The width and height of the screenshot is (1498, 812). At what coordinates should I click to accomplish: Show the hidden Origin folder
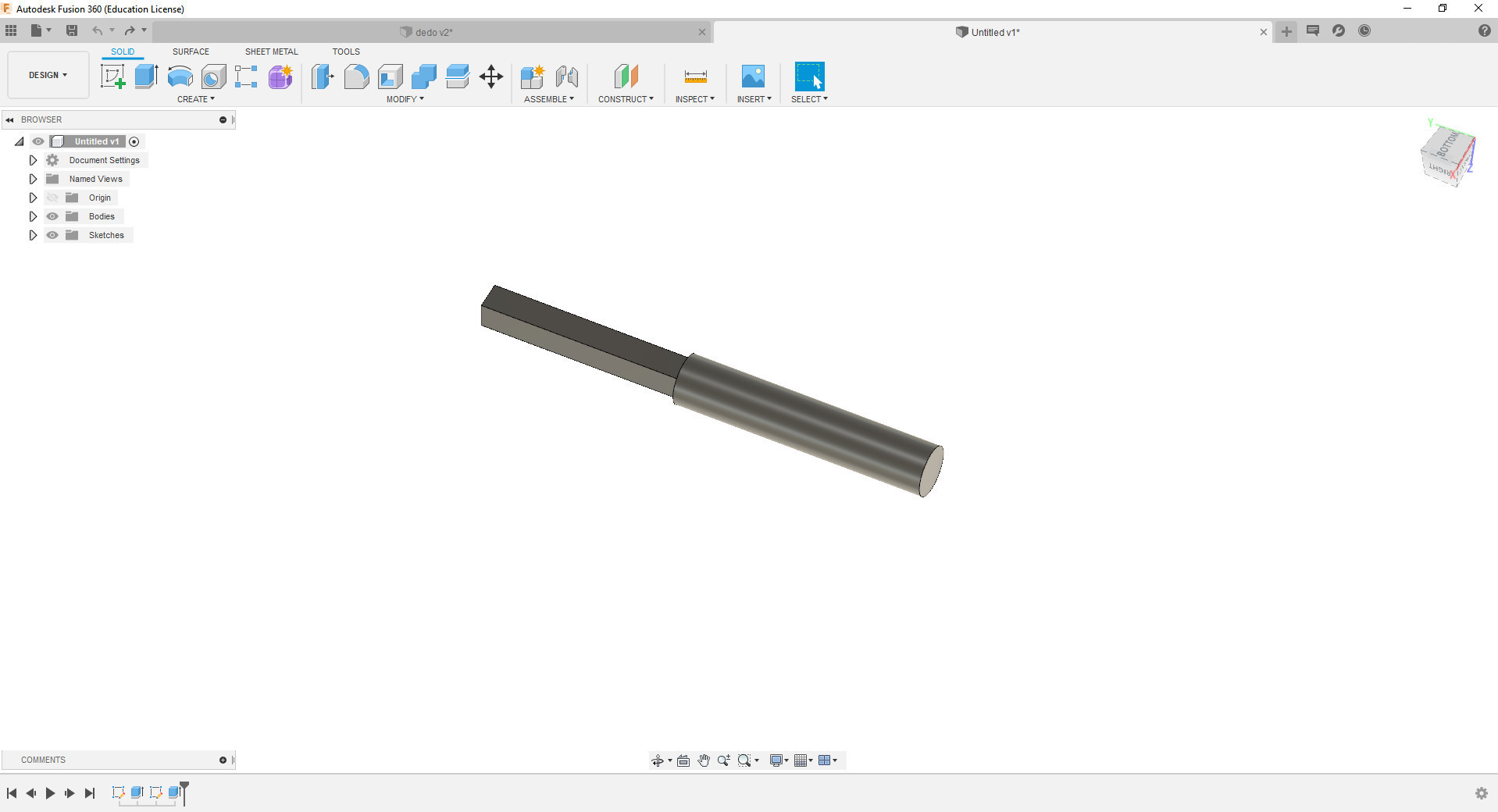point(52,198)
